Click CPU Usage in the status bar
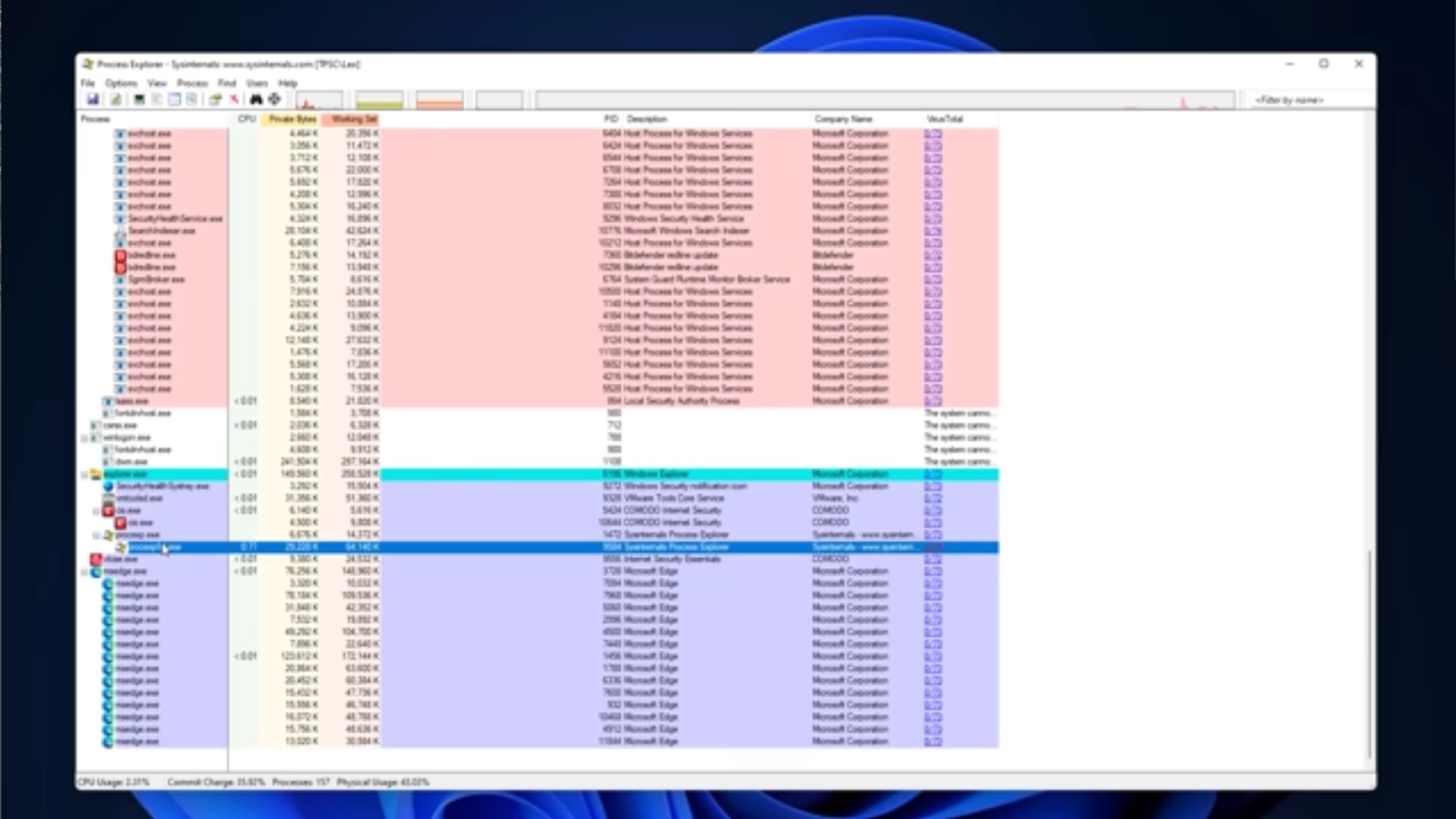The height and width of the screenshot is (819, 1456). 114,782
